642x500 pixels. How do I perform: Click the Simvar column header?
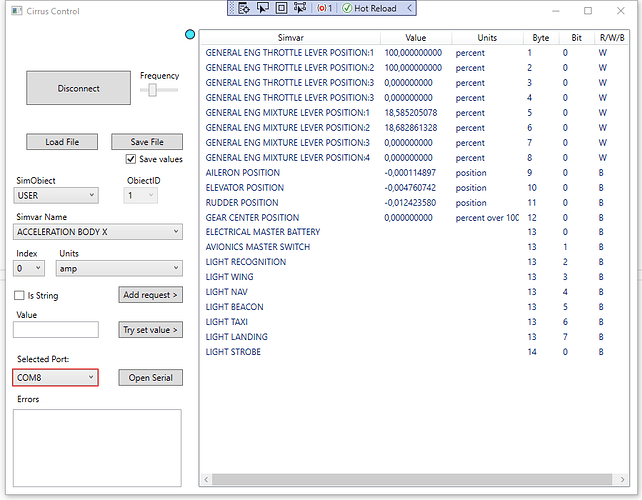[x=289, y=37]
